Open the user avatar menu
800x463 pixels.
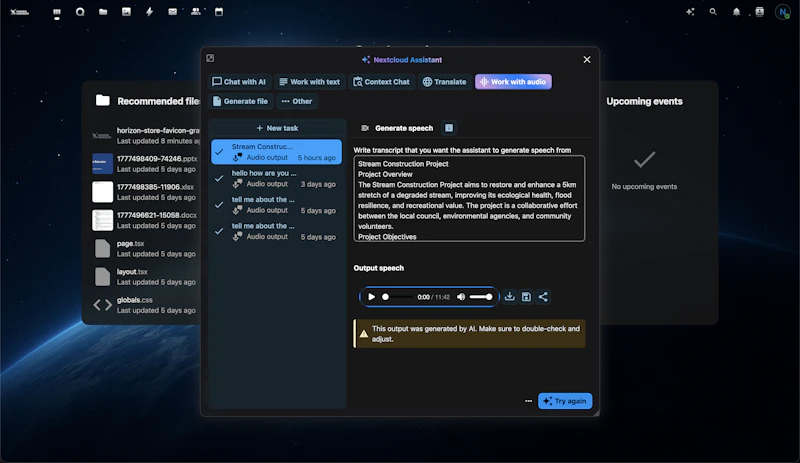[783, 12]
